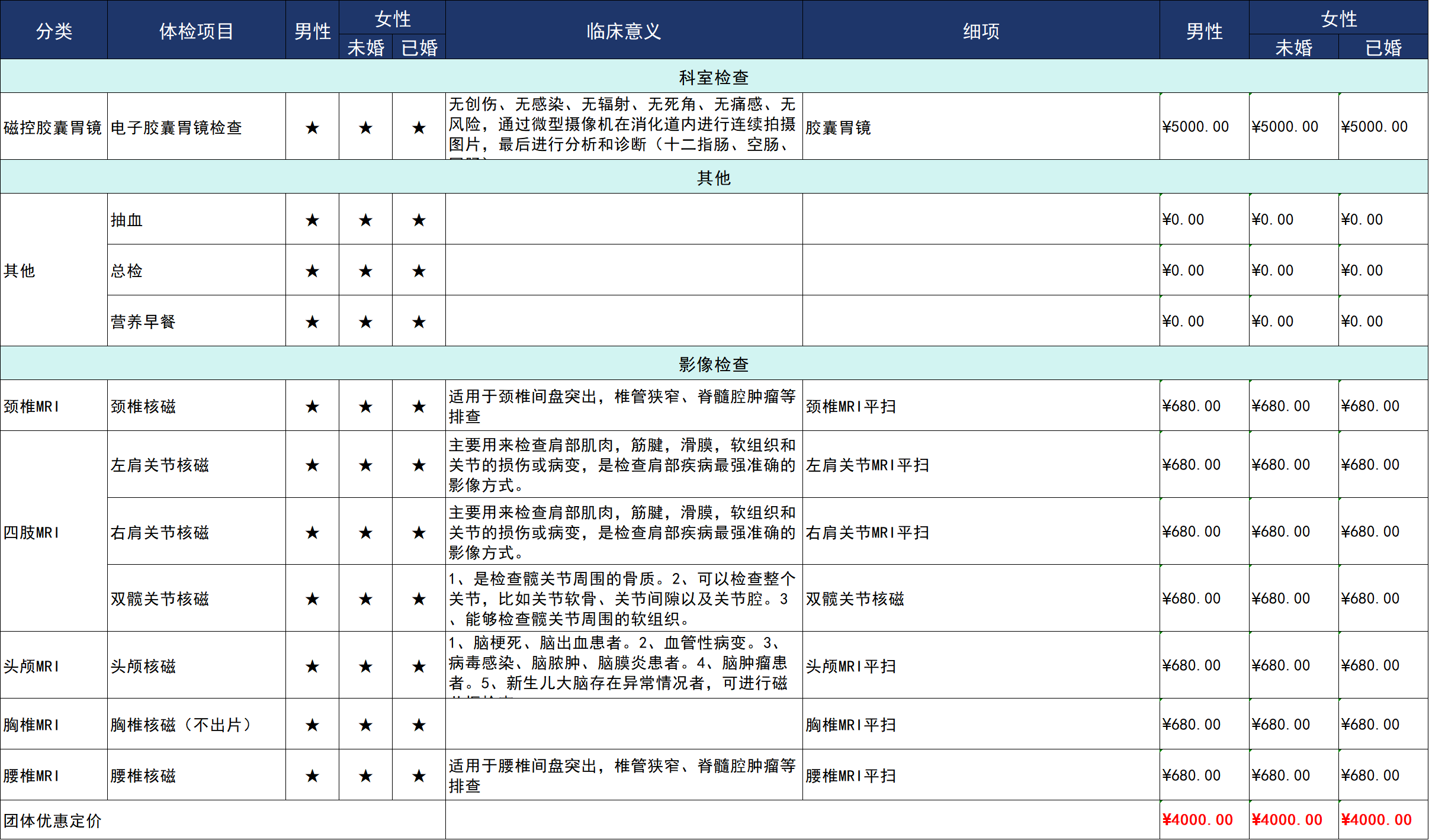Image resolution: width=1429 pixels, height=840 pixels.
Task: Select the 磁控胶囊胃镜 category cell
Action: (x=53, y=127)
